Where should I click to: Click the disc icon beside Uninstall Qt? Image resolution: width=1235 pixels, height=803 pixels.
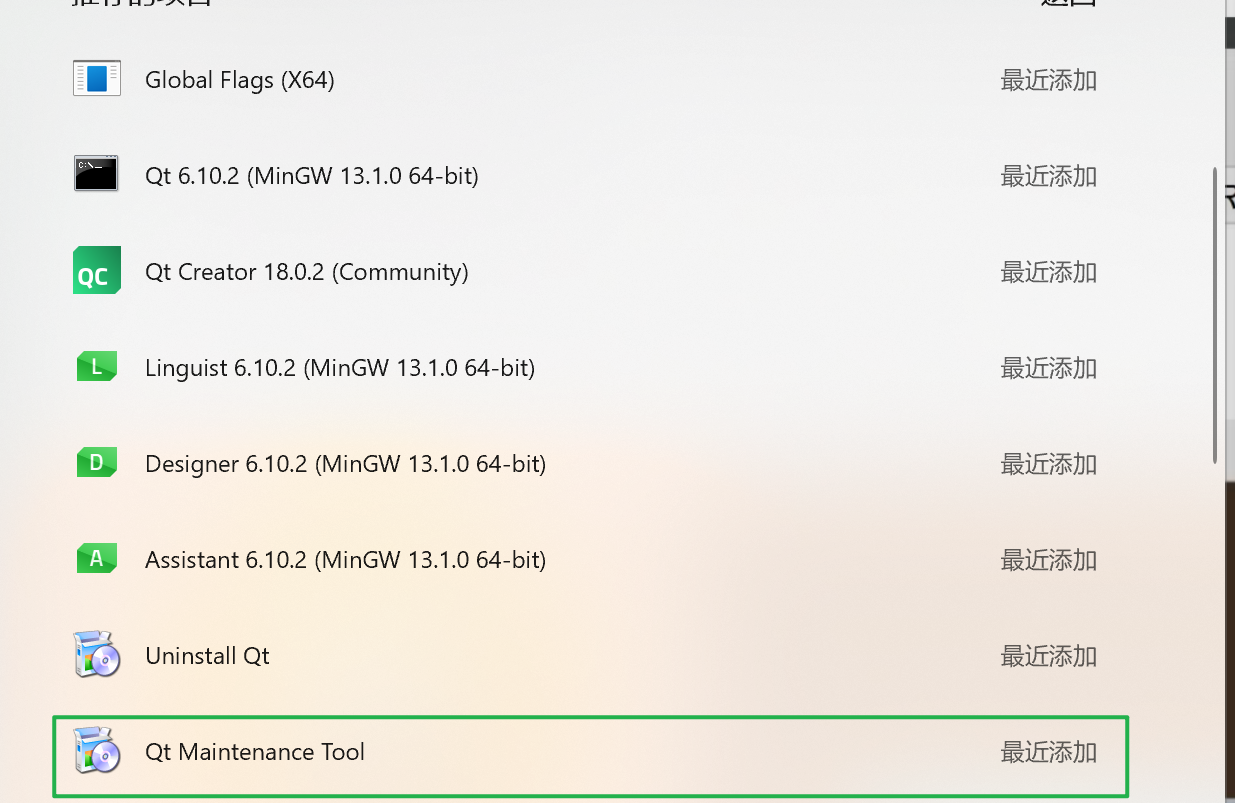(97, 655)
